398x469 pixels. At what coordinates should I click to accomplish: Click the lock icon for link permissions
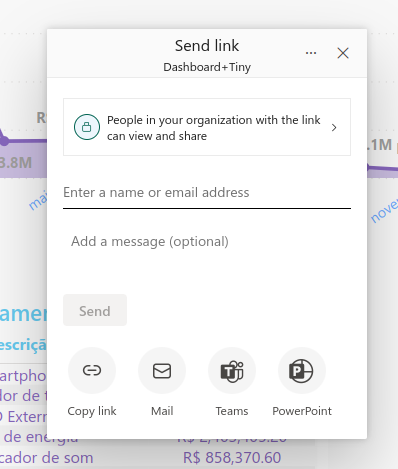point(87,127)
